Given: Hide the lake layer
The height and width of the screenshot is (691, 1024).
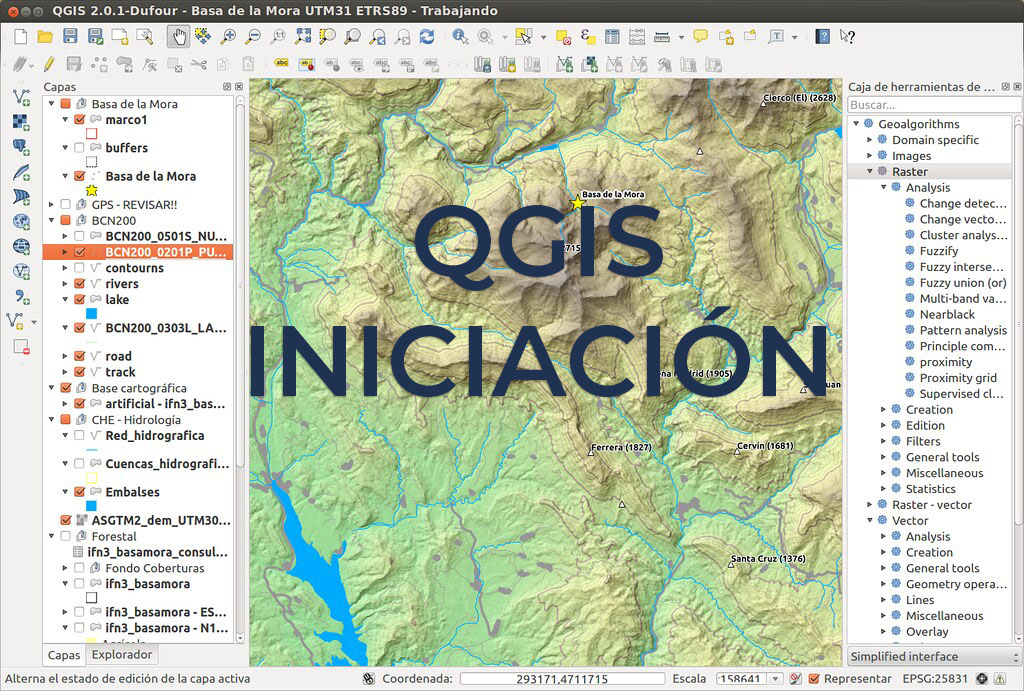Looking at the screenshot, I should pos(80,299).
